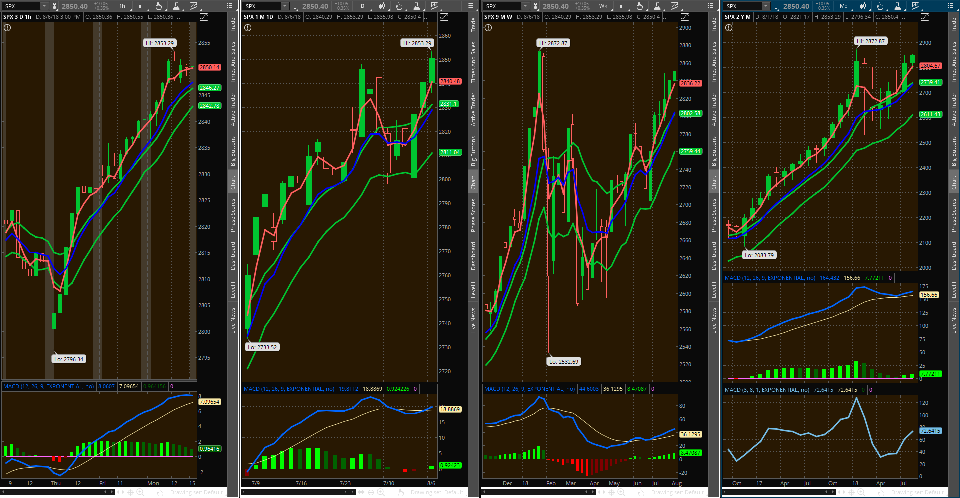The width and height of the screenshot is (960, 498).
Task: Open Studies flask icon on SPX 9 M W chart
Action: [657, 6]
